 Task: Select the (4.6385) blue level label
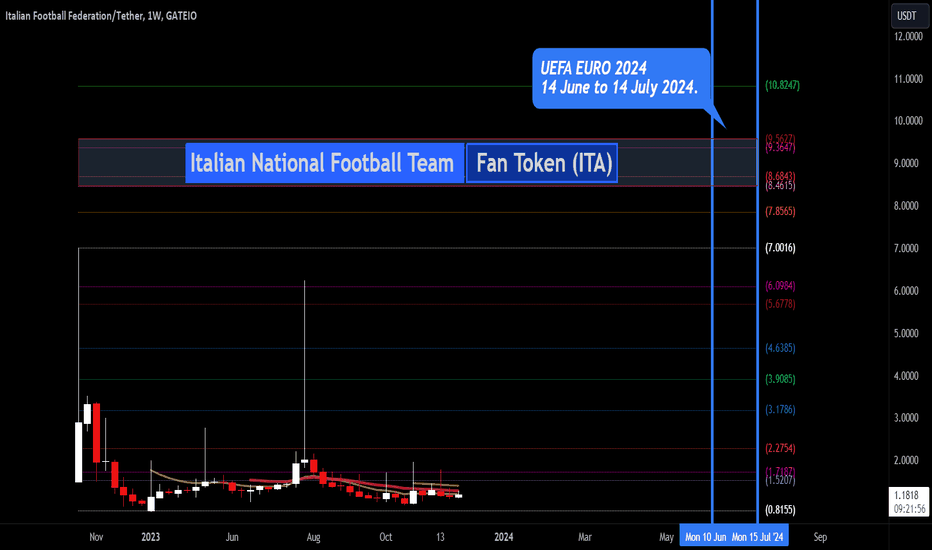point(780,348)
